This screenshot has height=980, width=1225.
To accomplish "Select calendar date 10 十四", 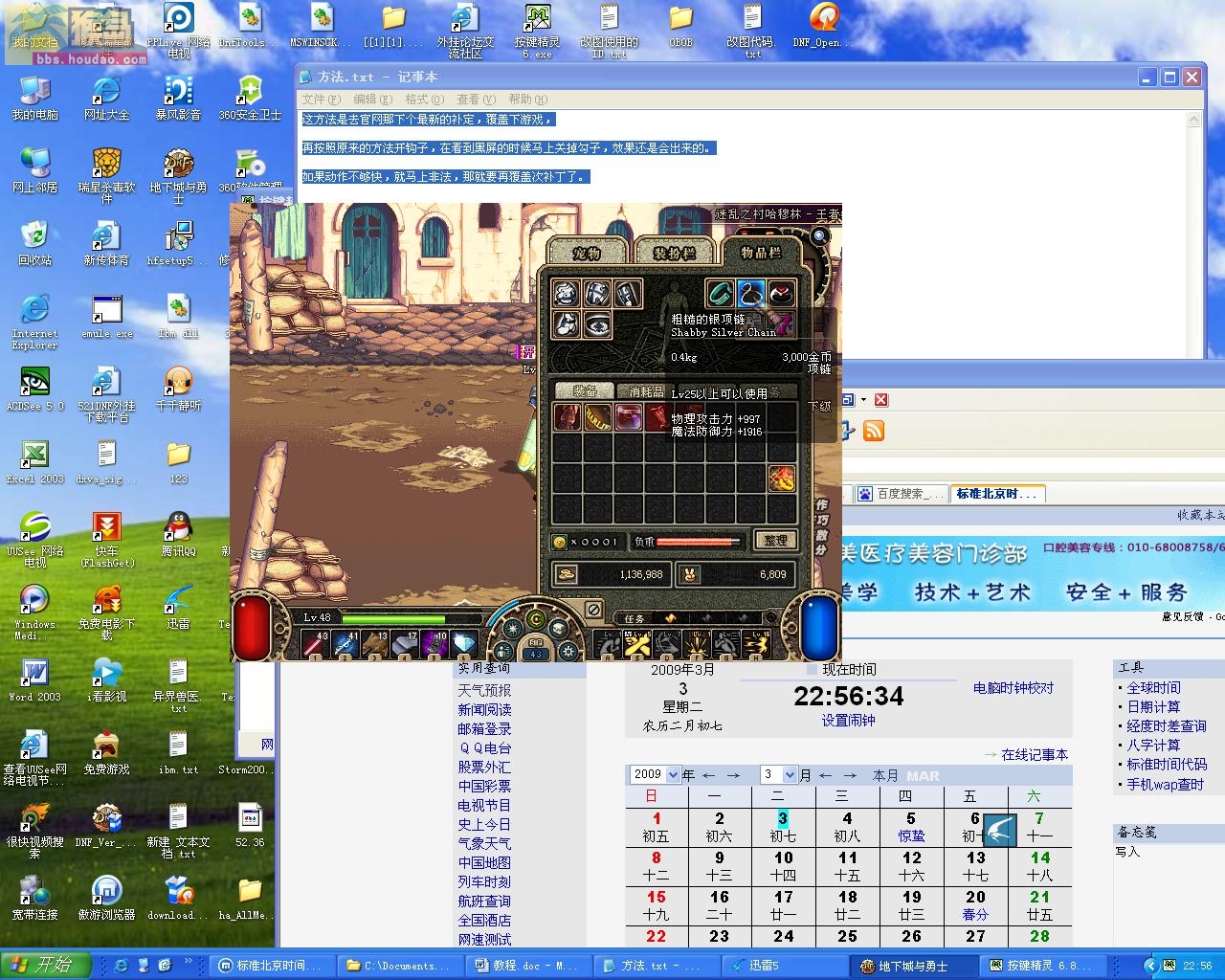I will 783,866.
